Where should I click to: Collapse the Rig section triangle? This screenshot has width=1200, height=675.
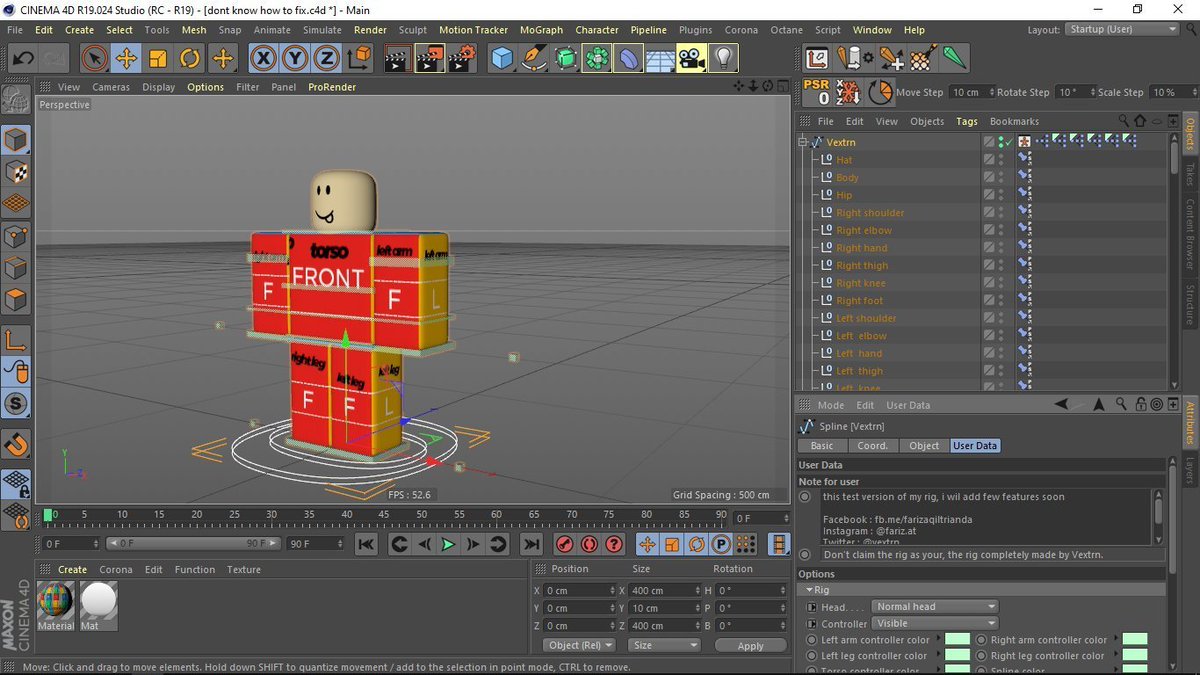(x=808, y=590)
